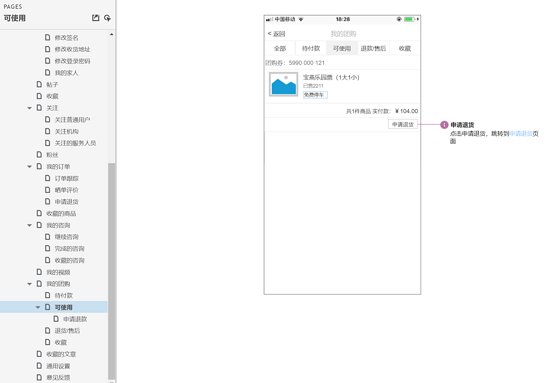This screenshot has height=383, width=550.
Task: Click the page icon next to 粉丝
Action: click(x=39, y=155)
